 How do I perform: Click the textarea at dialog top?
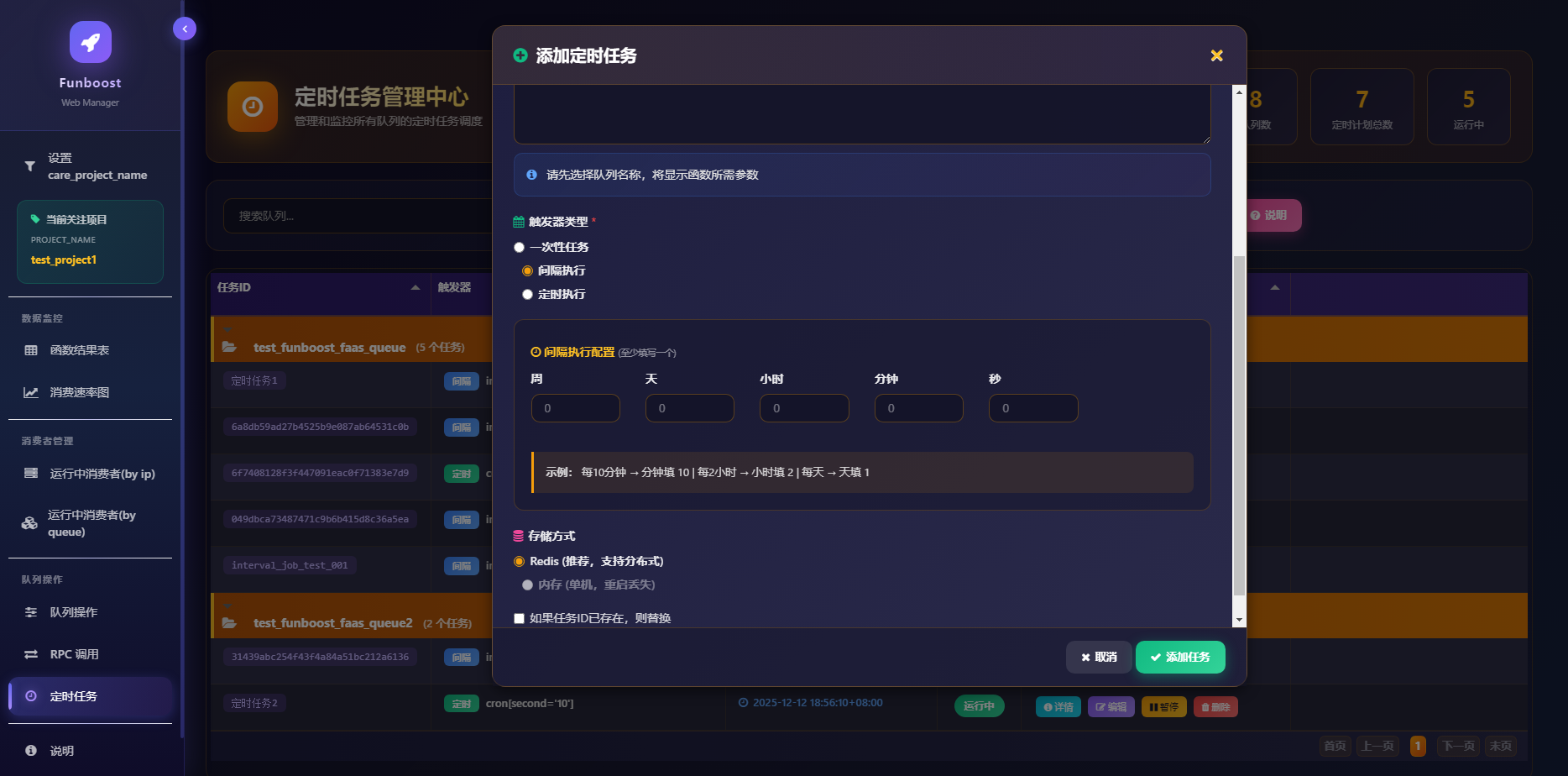[x=862, y=114]
